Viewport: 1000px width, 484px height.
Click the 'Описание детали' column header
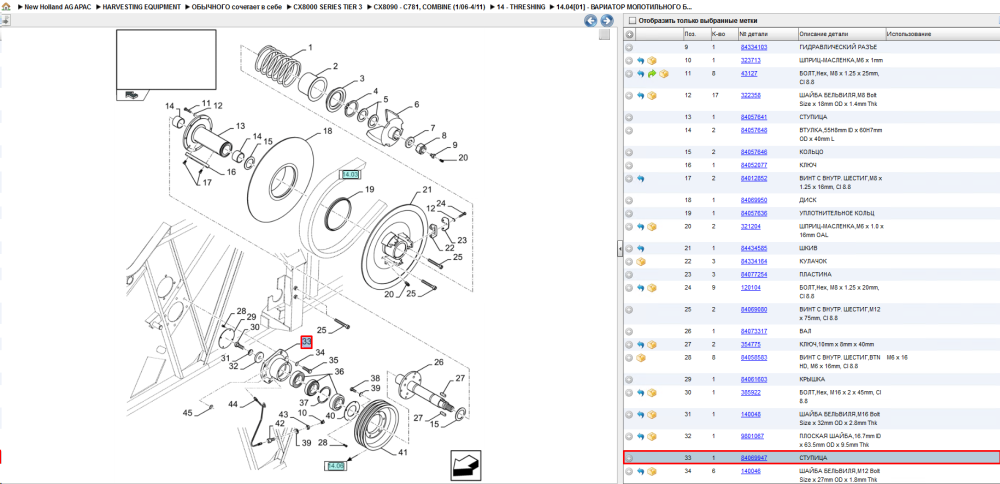point(841,34)
